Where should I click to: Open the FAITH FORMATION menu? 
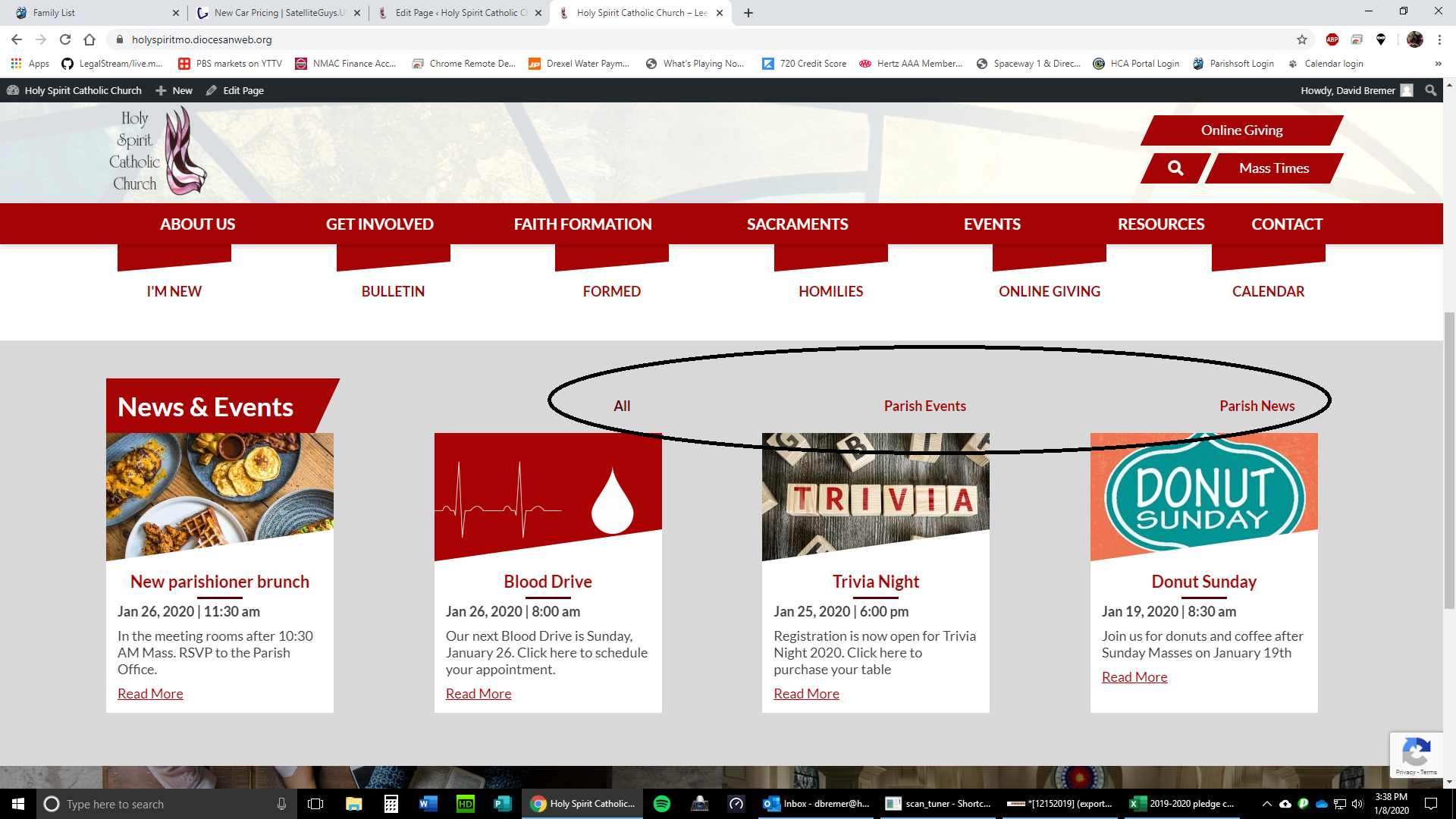582,224
